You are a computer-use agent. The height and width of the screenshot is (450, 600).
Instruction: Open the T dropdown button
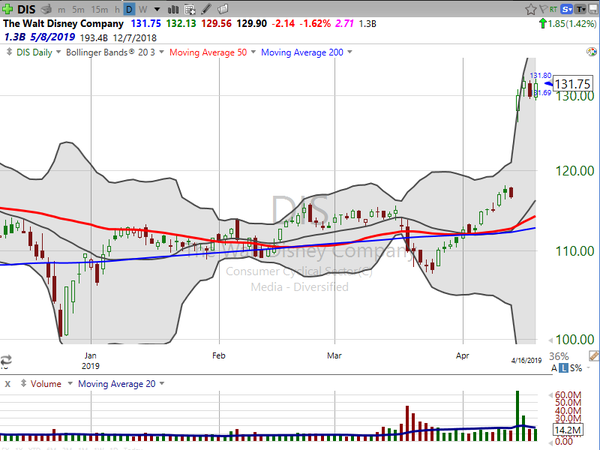pos(580,9)
